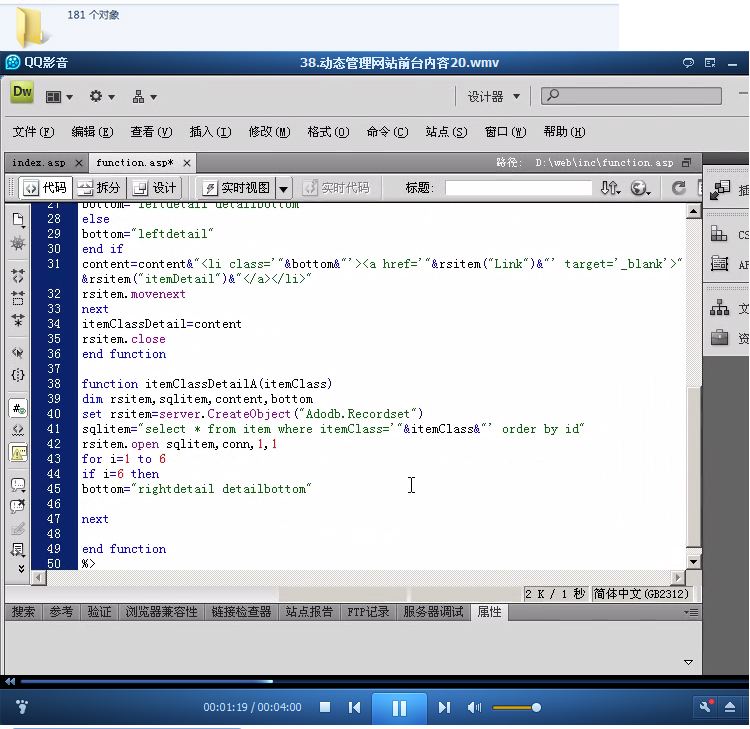750x729 pixels.
Task: Click expand all icon
Action: 18,320
